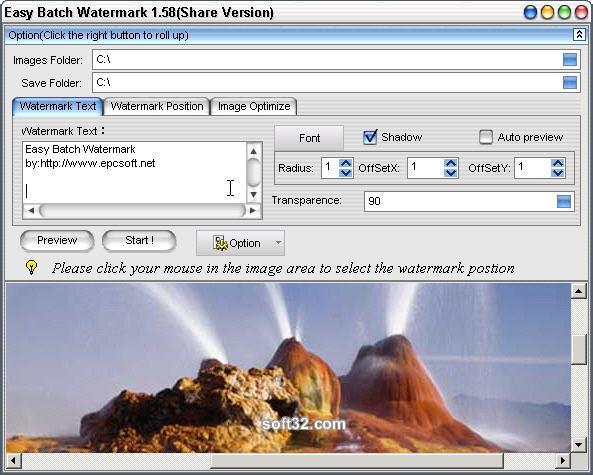Click the blue window control orb
593x475 pixels.
[530, 12]
